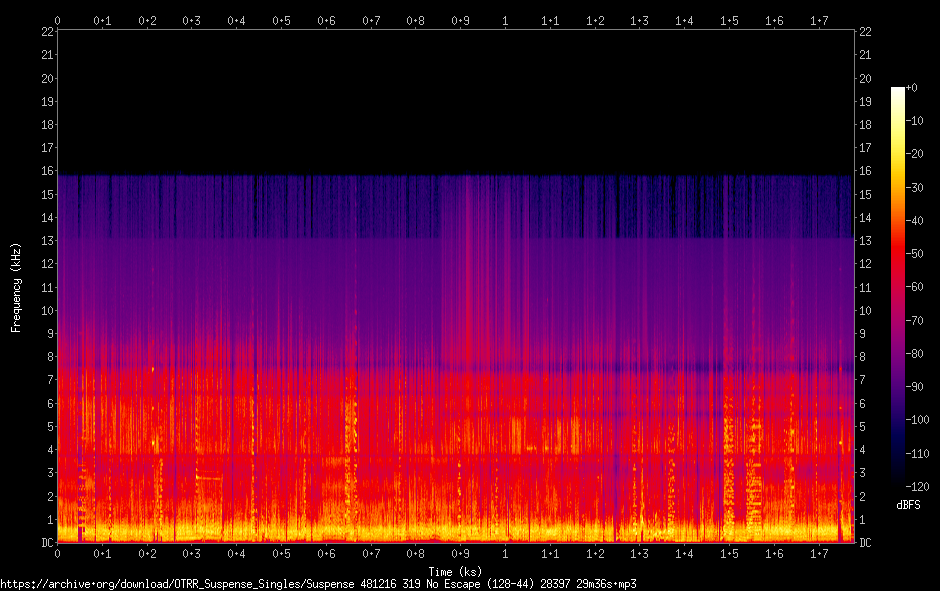This screenshot has height=591, width=940.
Task: Click the 8 kHz tick on right axis
Action: click(863, 357)
